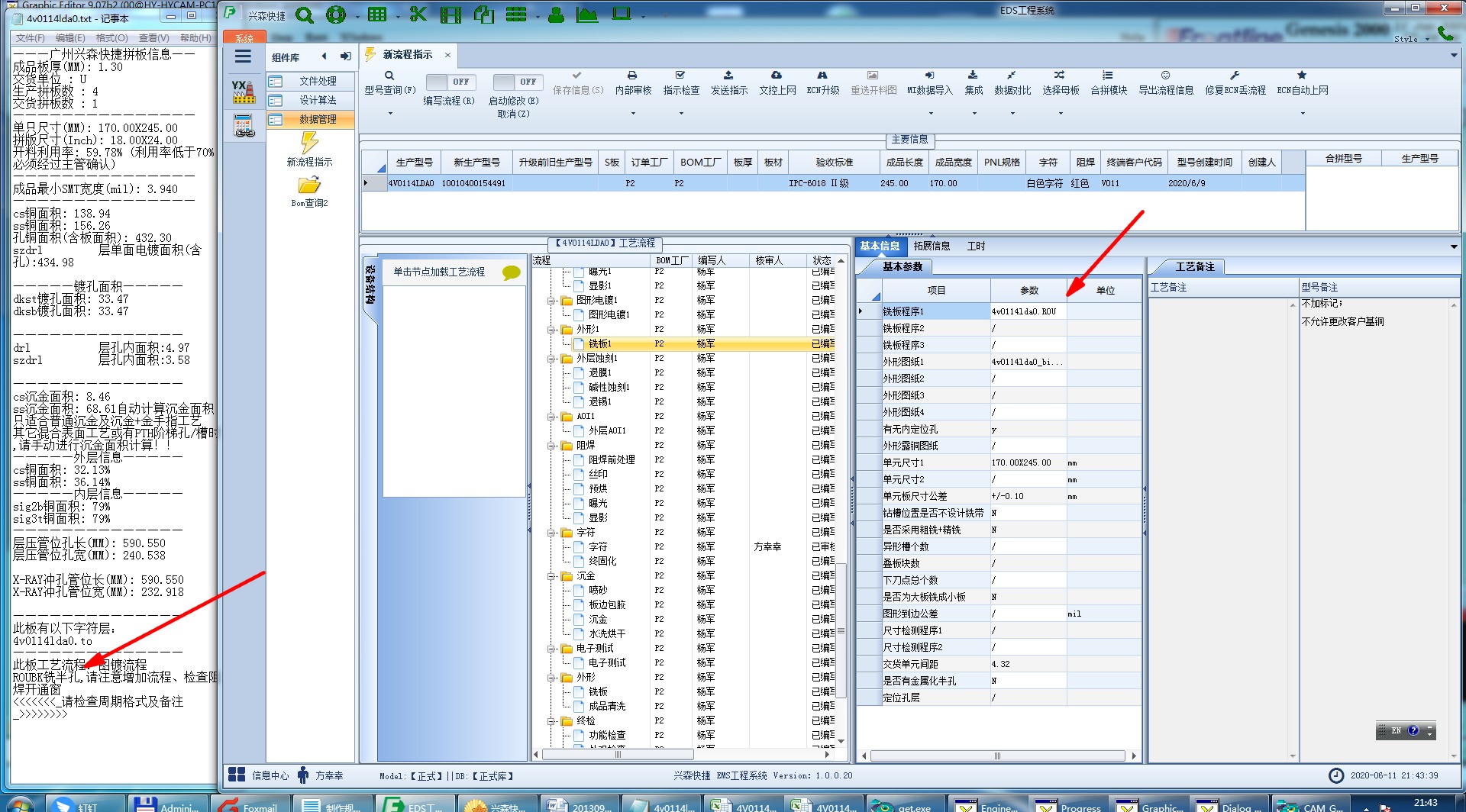Viewport: 1466px width, 812px height.
Task: Click 发送指示 upload icon
Action: [x=728, y=76]
